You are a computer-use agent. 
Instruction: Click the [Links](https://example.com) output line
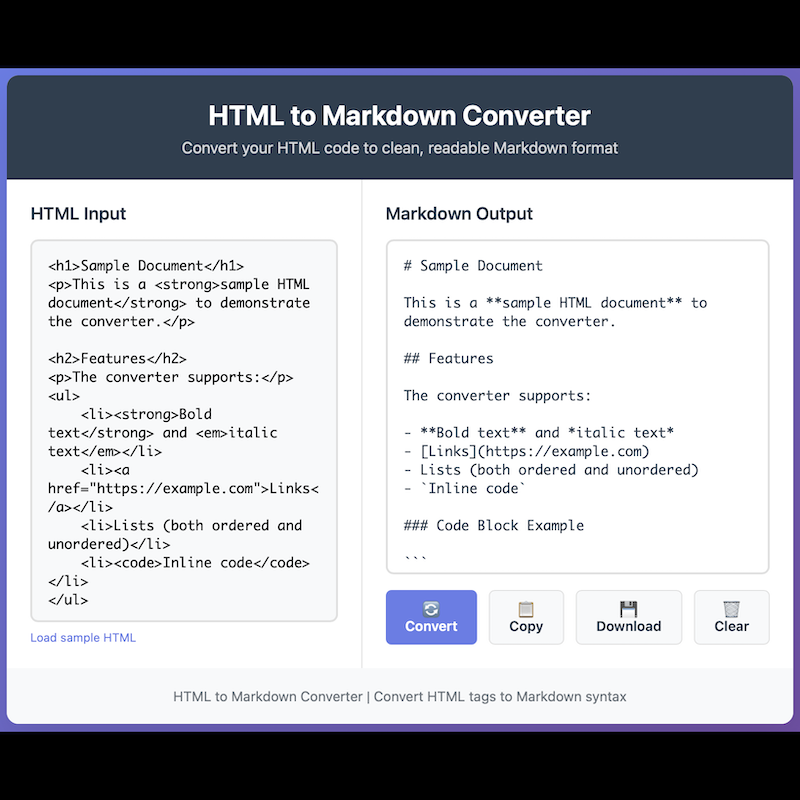(527, 451)
